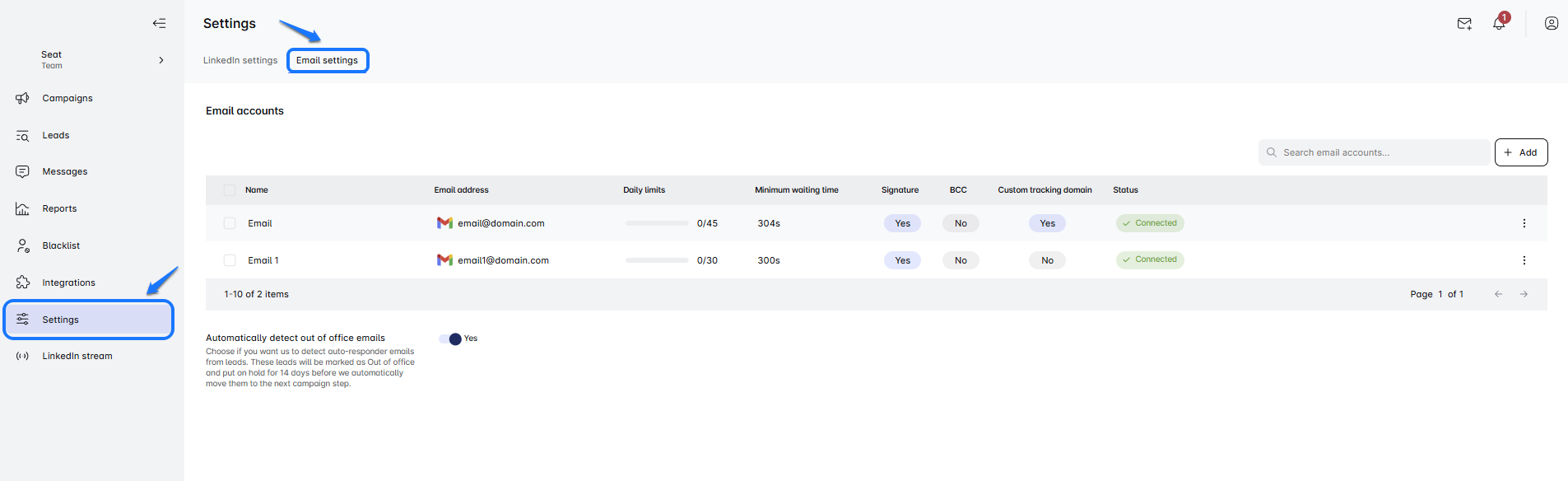Expand the Seat Team selector chevron

161,60
